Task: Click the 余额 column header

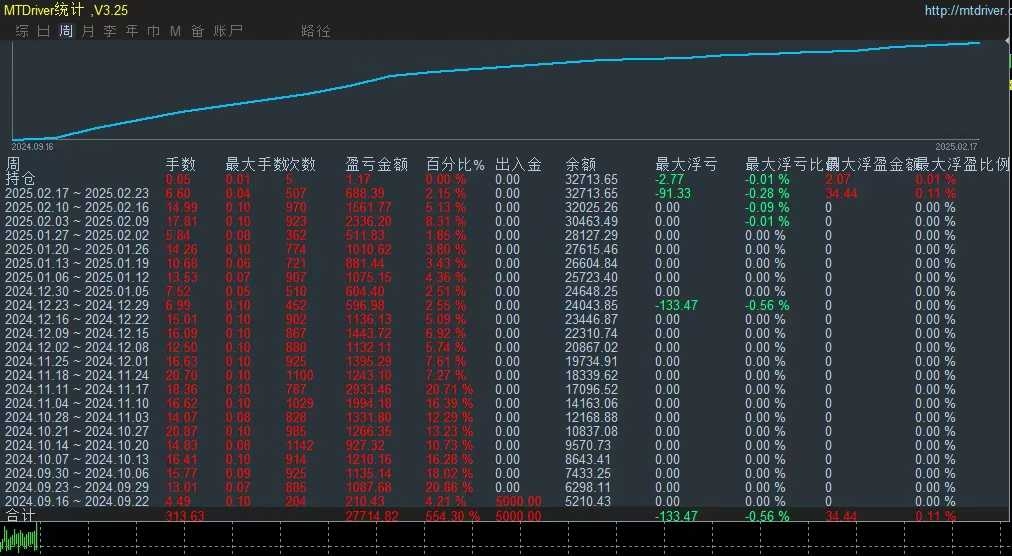Action: click(581, 165)
